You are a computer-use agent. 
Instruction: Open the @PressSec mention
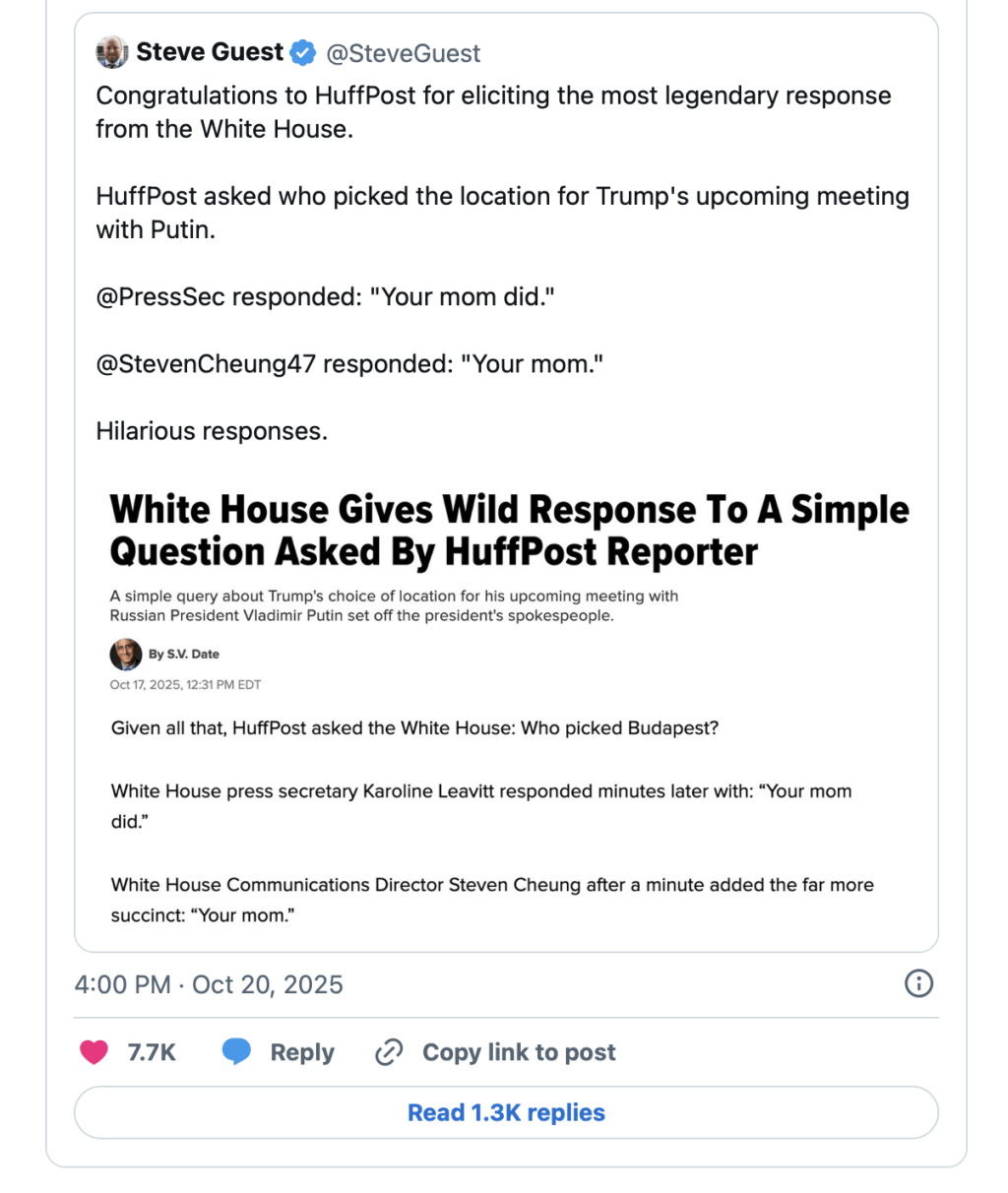160,296
